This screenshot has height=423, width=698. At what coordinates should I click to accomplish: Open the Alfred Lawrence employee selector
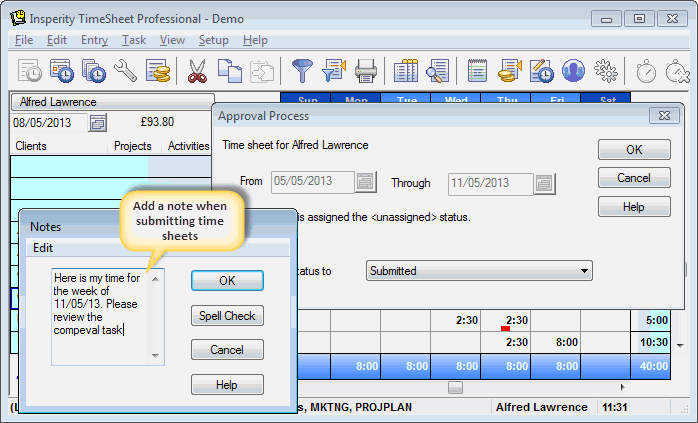(x=113, y=102)
